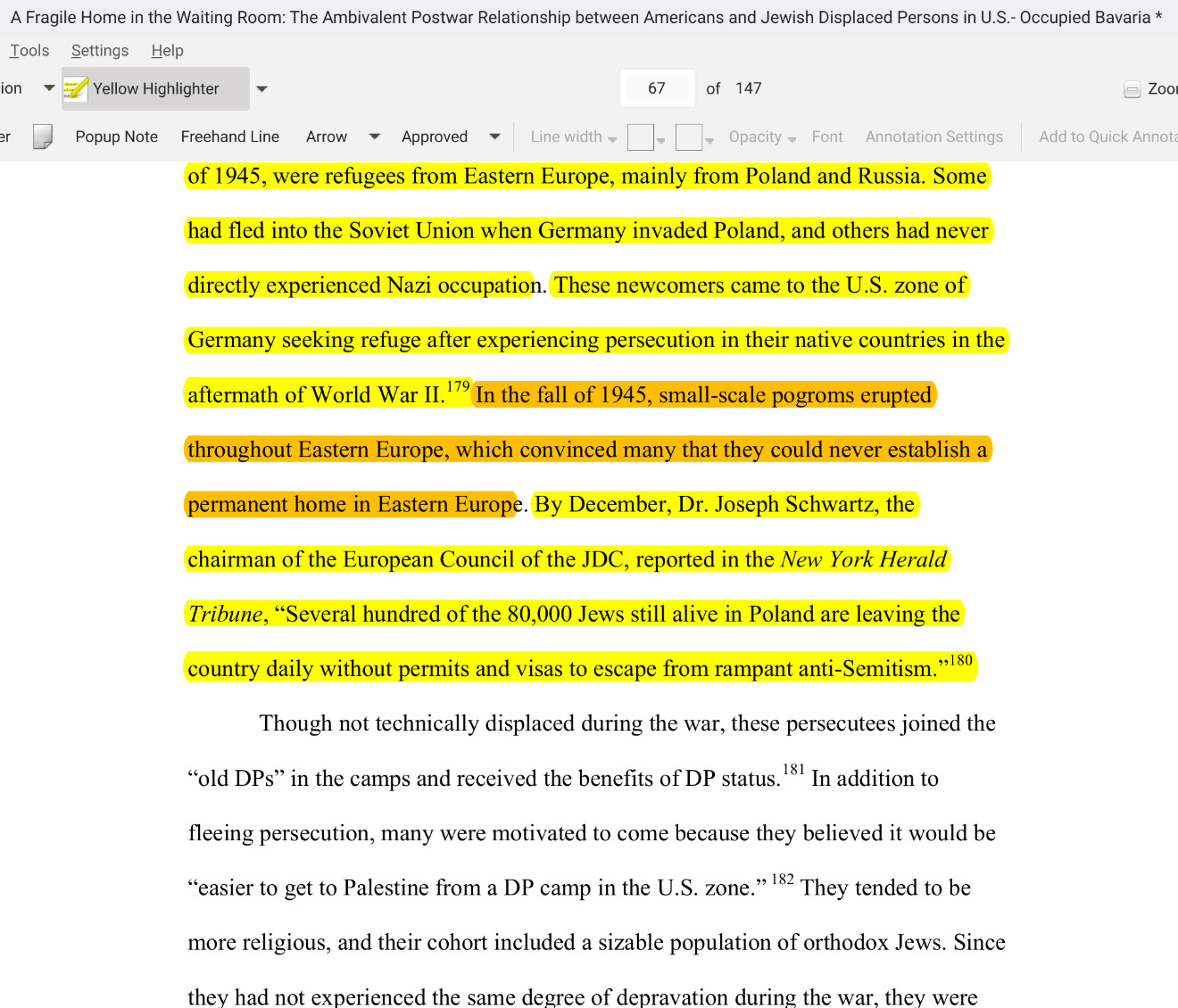Click the second color swatch box

689,136
